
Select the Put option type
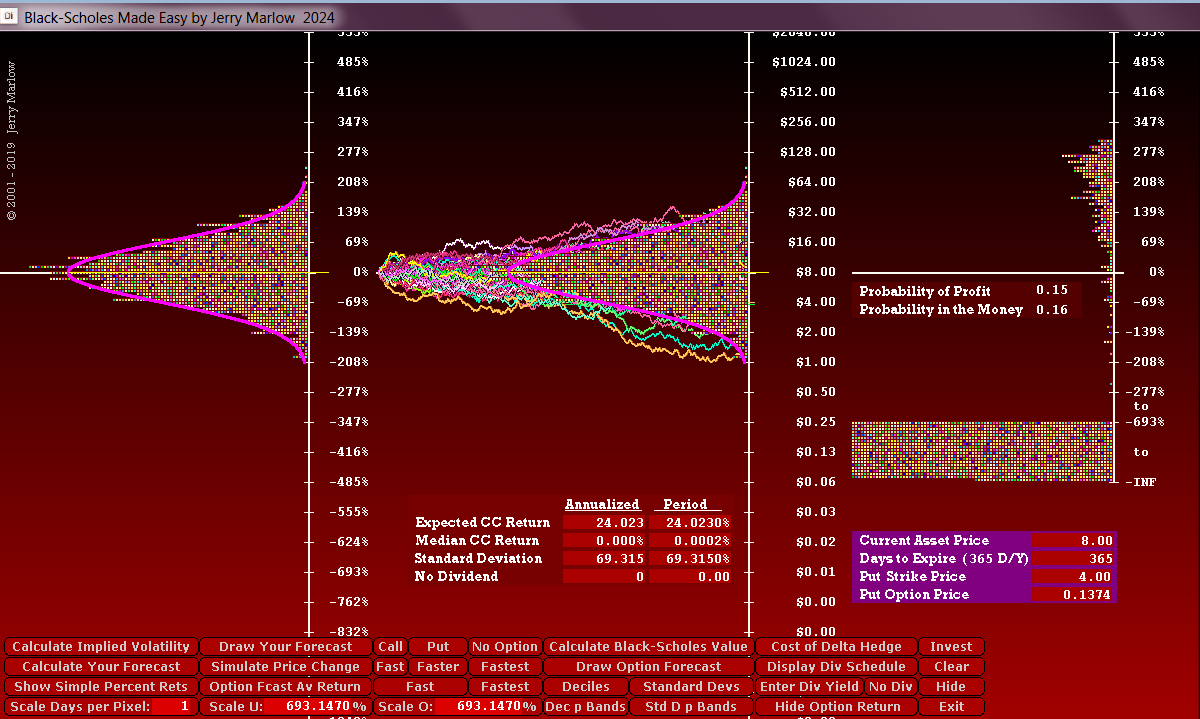coord(438,647)
